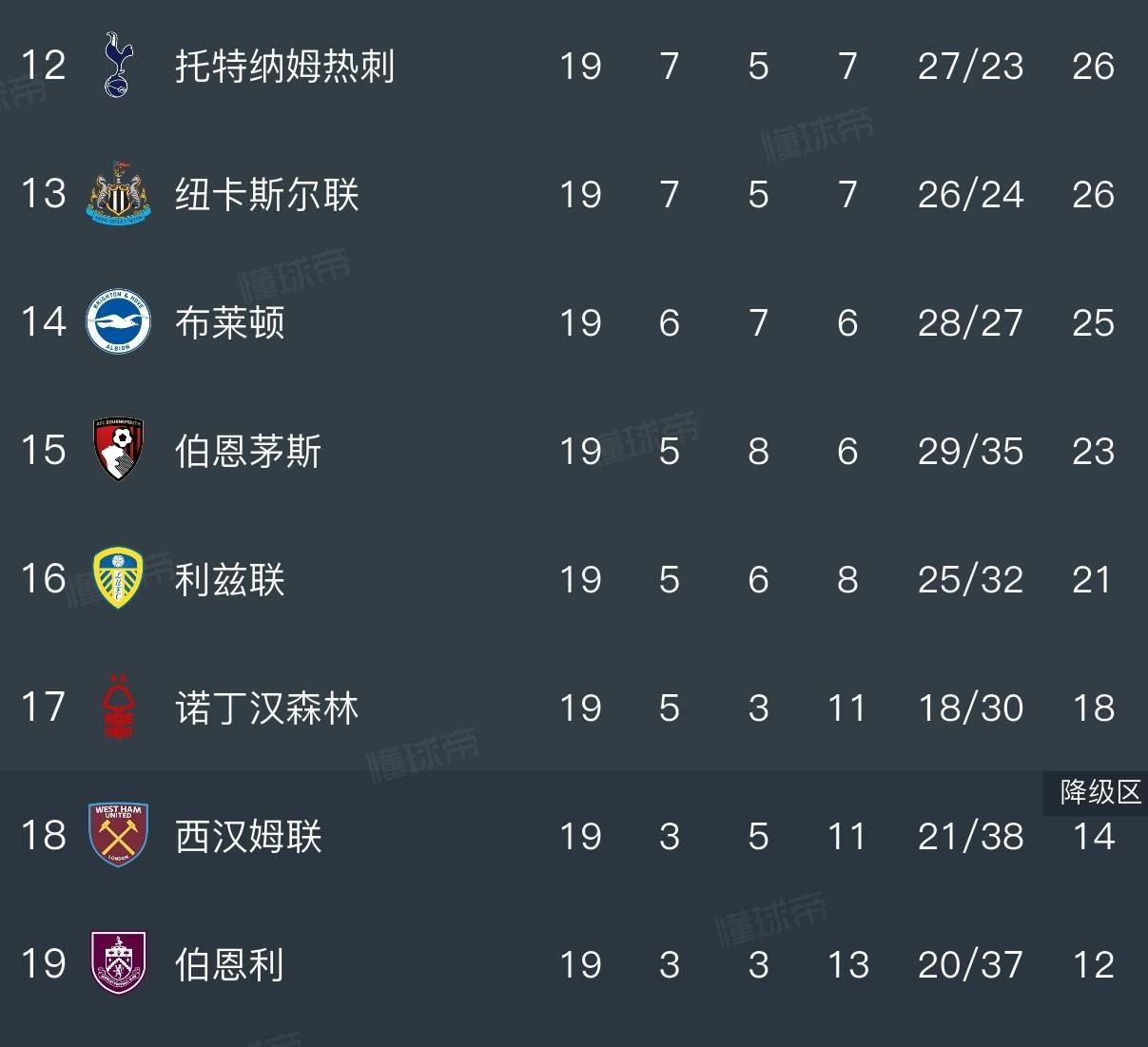This screenshot has width=1148, height=1047.
Task: Click the Tottenham Hotspur crest icon
Action: [118, 66]
